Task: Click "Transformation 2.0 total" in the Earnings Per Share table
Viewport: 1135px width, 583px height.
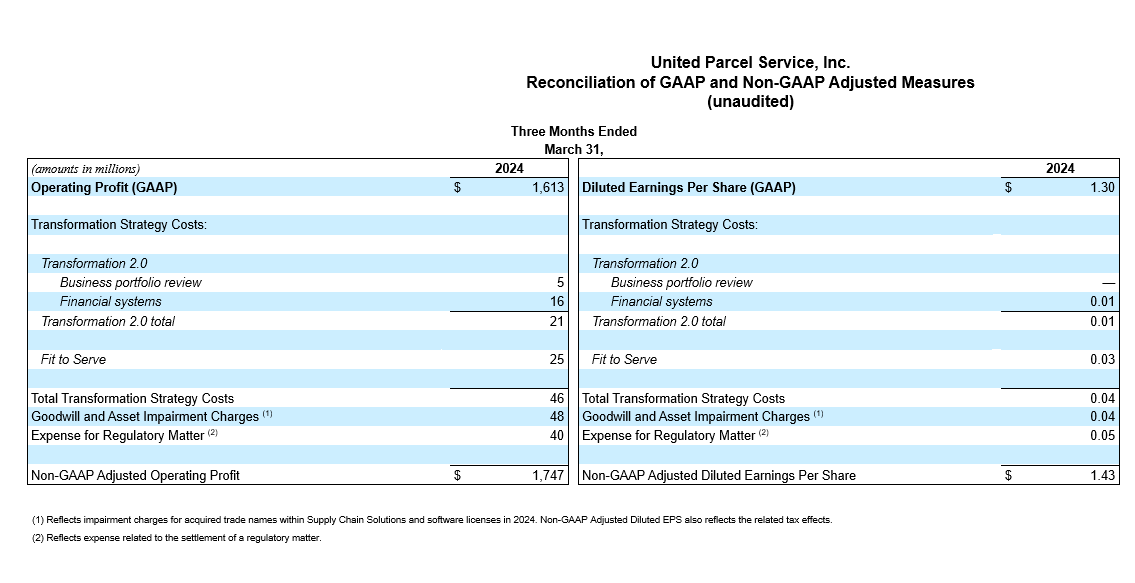Action: (x=659, y=321)
